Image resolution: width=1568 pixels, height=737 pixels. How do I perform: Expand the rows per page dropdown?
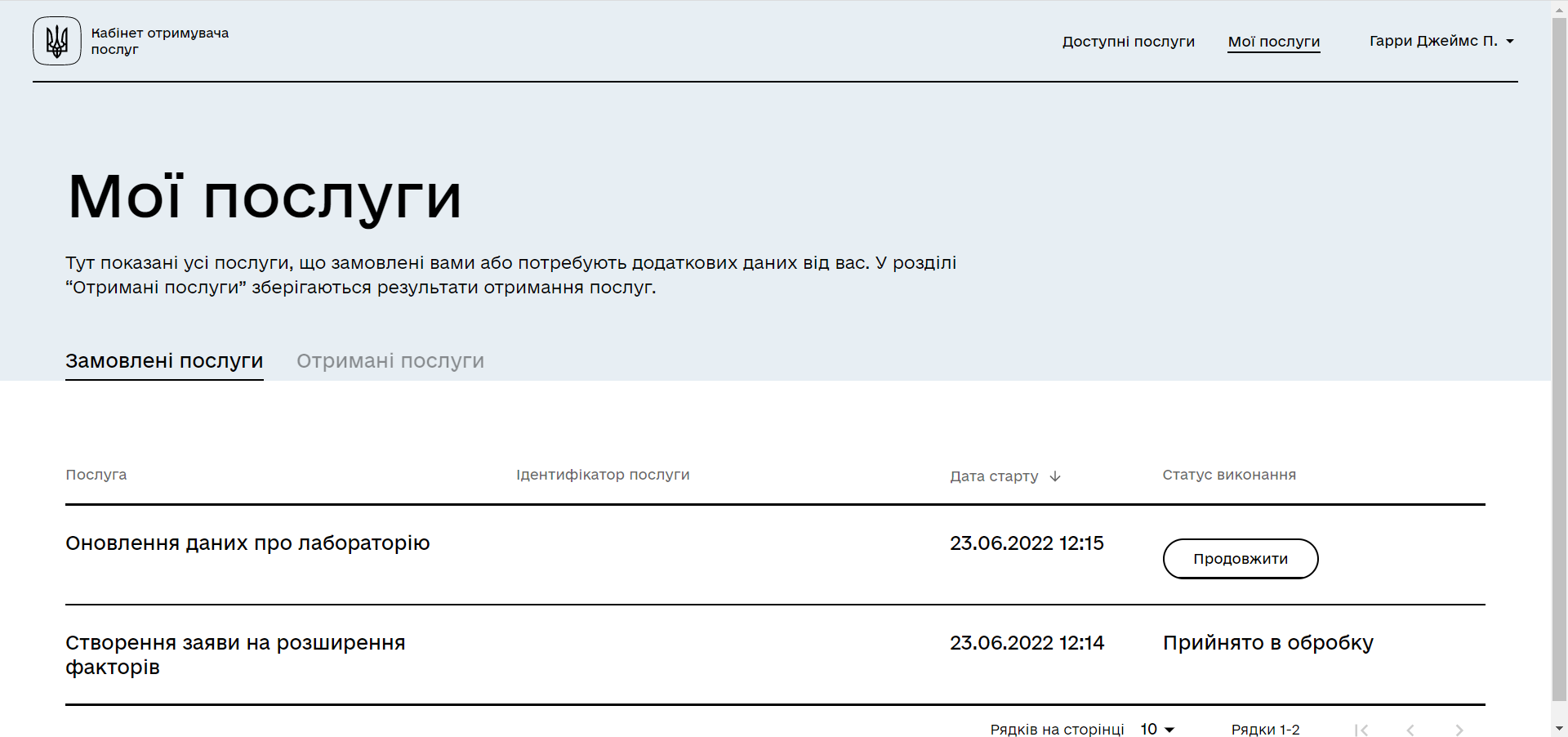(x=1157, y=729)
